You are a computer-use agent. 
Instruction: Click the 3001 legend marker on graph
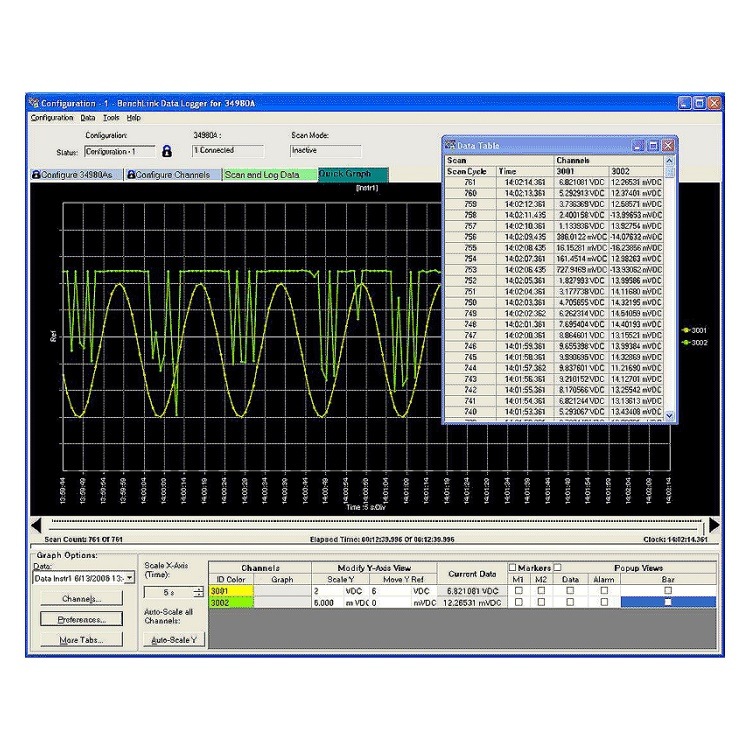click(x=684, y=329)
